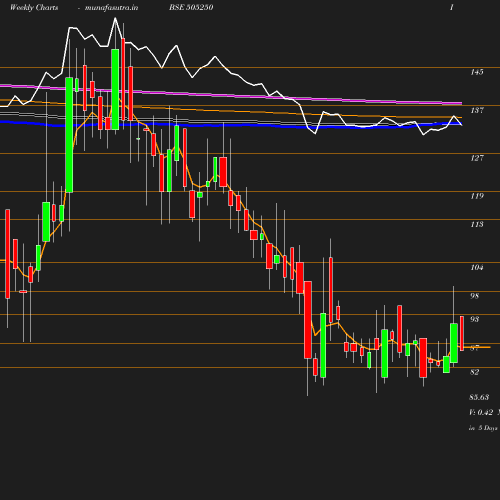Viewport: 500px width, 500px height.
Task: Click the V: 0.42 volume readout
Action: 481,412
